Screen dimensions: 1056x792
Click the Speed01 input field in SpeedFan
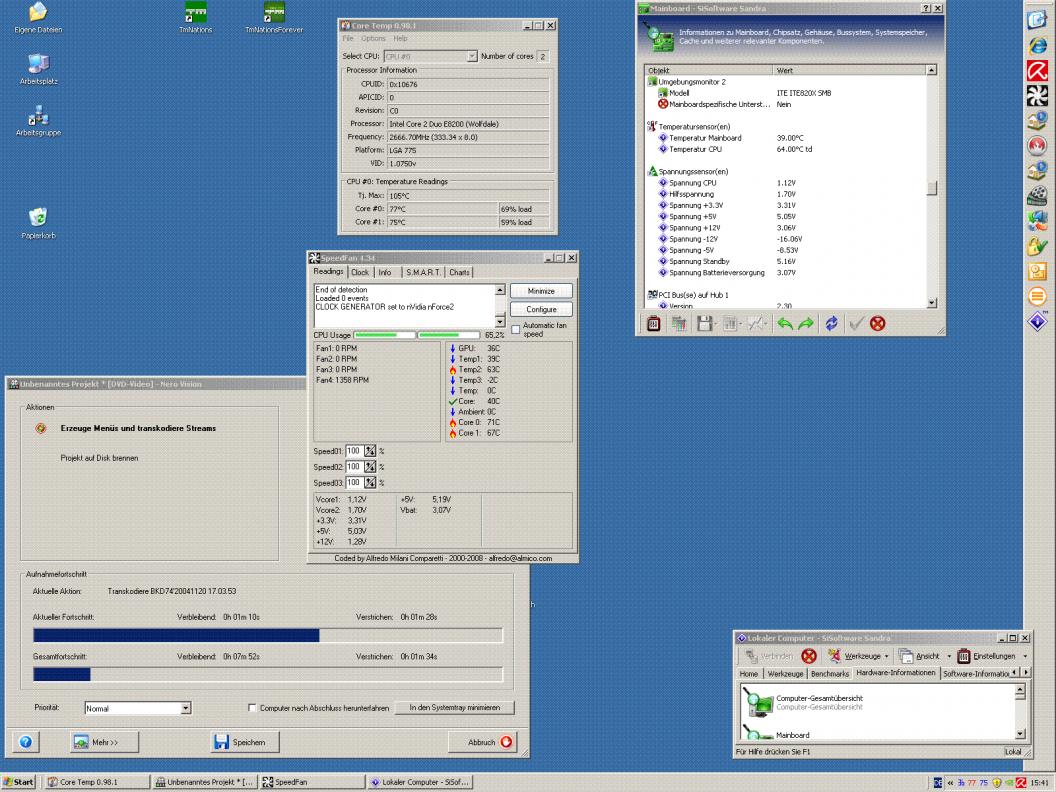[x=354, y=451]
